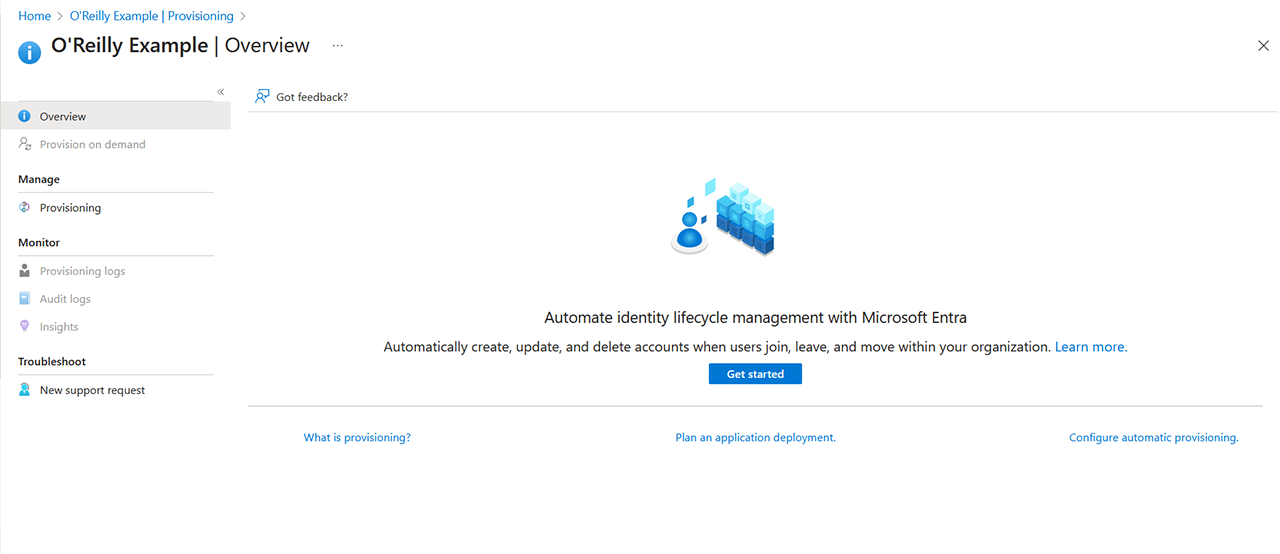Click the Overview info icon in sidebar
This screenshot has width=1280, height=554.
pyautogui.click(x=25, y=116)
